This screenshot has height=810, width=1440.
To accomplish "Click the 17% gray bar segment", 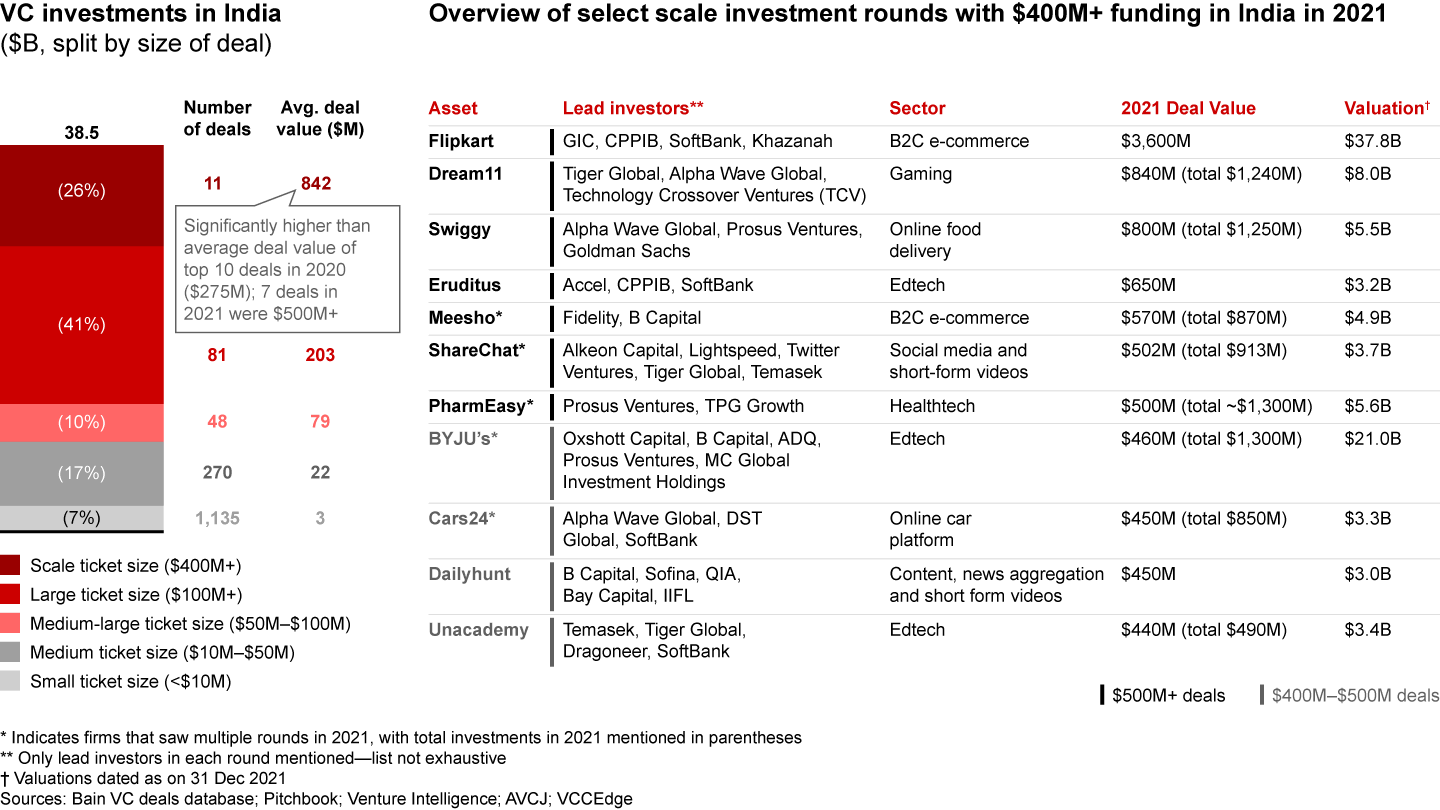I will click(x=81, y=473).
